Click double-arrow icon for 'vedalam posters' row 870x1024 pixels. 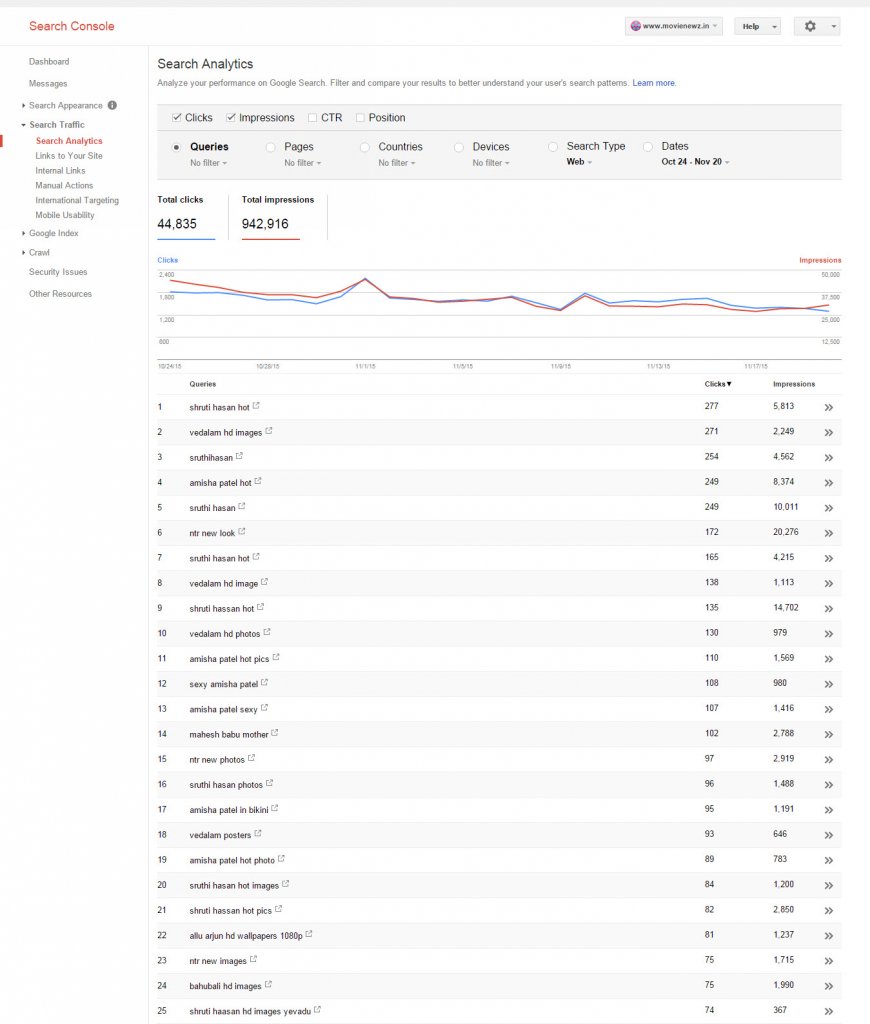point(828,835)
